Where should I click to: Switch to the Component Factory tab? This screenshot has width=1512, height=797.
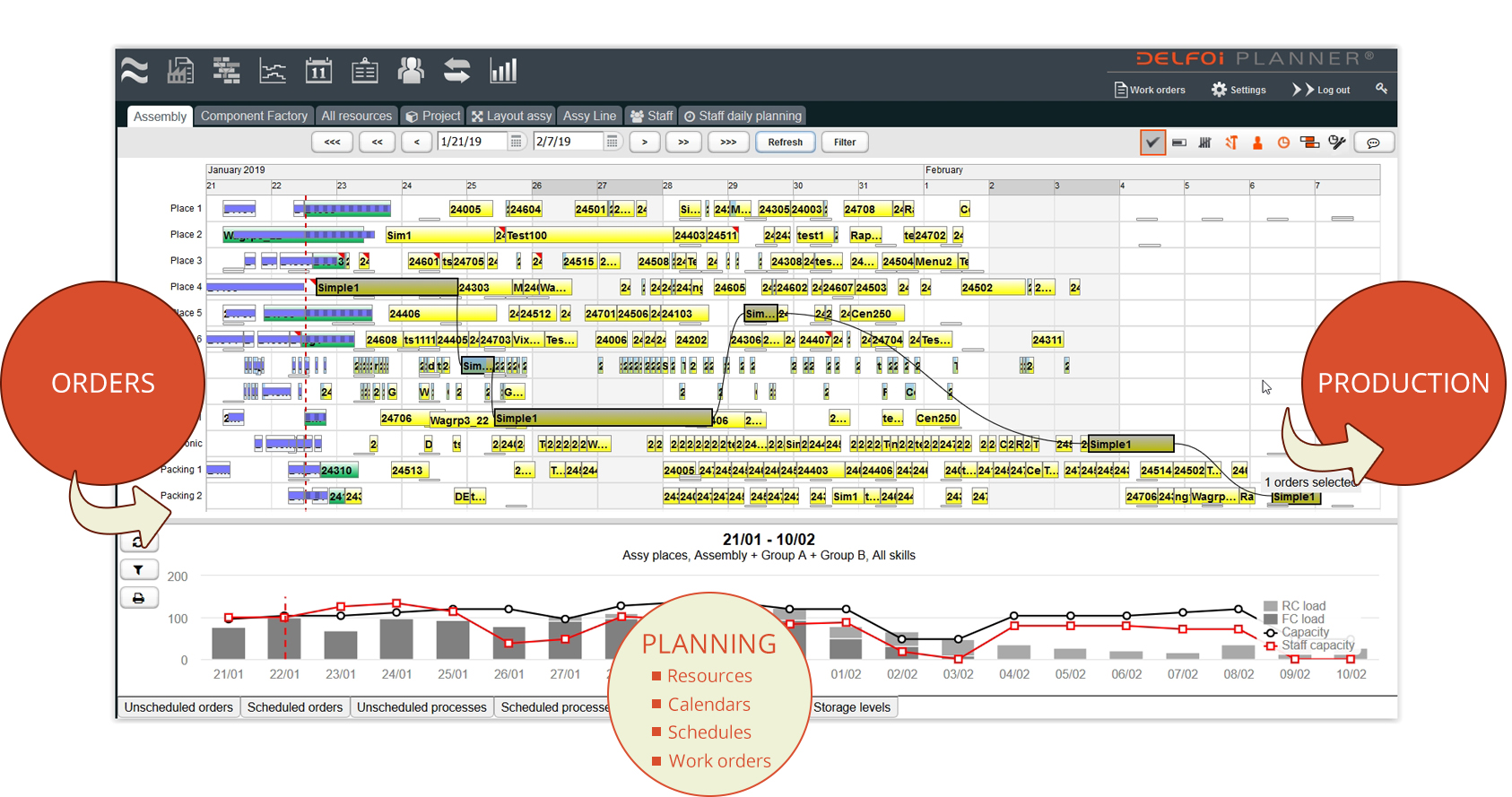[x=254, y=116]
